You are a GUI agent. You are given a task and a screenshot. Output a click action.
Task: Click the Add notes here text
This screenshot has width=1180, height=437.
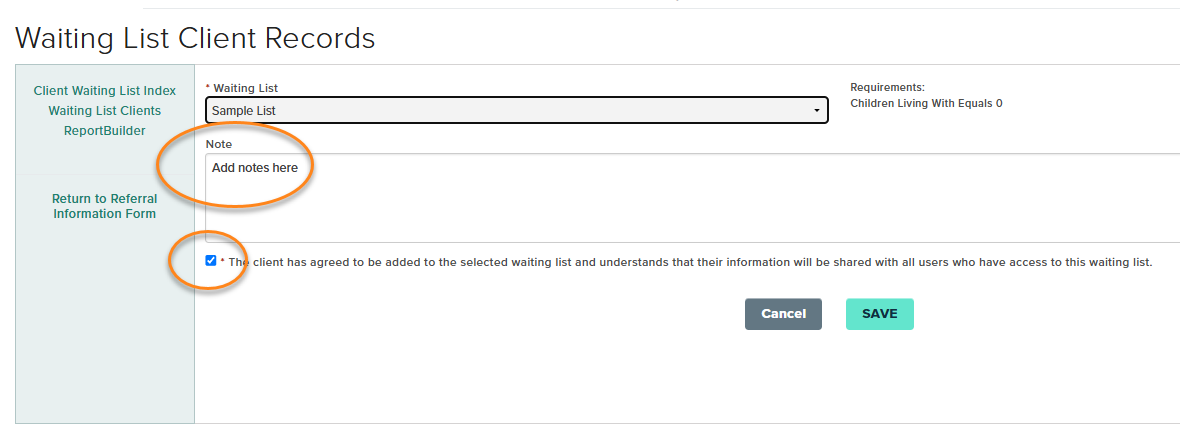[255, 168]
